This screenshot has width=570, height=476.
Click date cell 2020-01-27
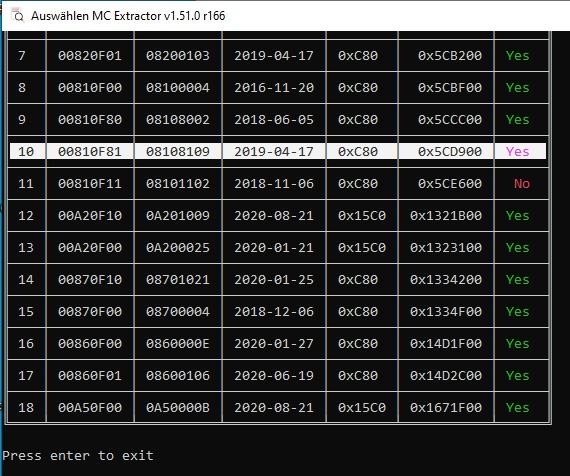tap(274, 344)
